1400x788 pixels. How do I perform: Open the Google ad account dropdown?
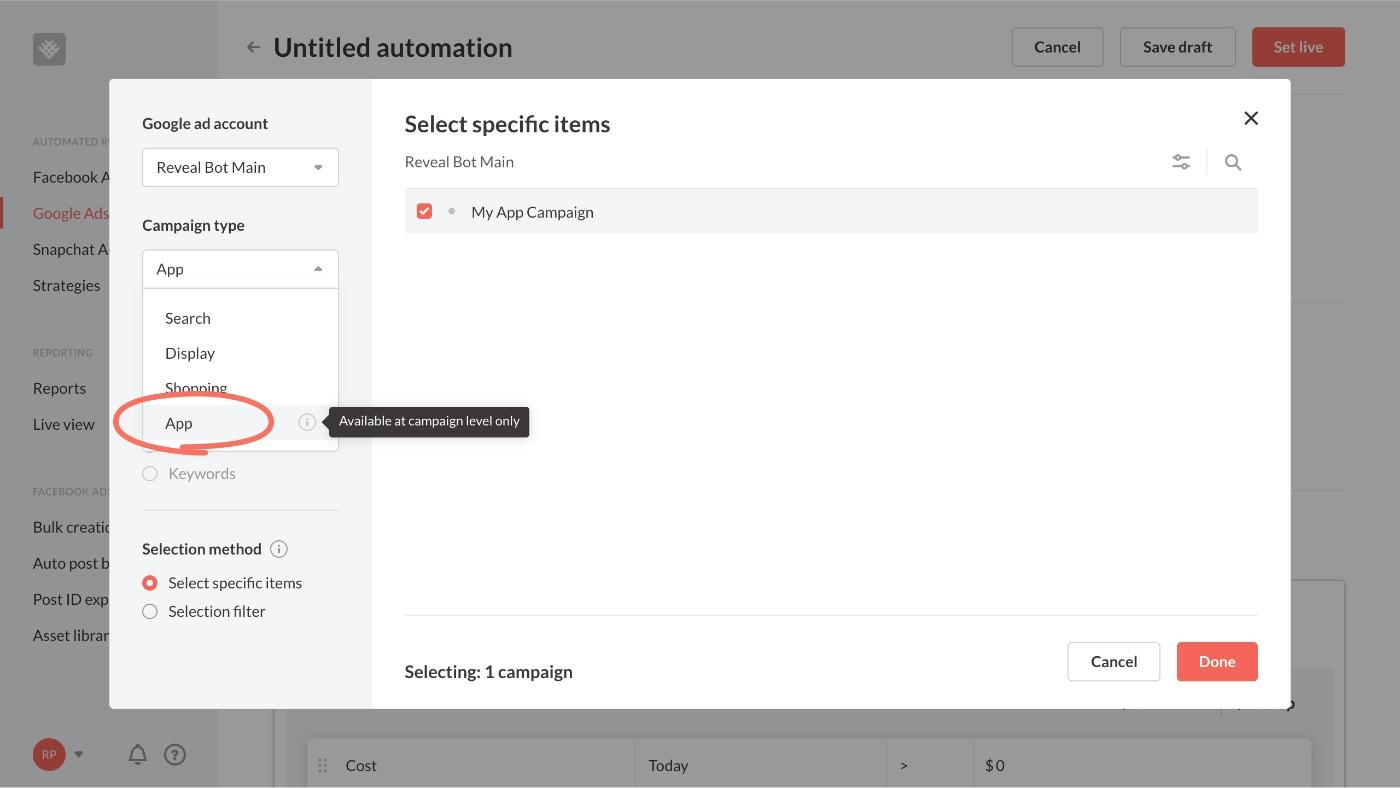point(240,167)
